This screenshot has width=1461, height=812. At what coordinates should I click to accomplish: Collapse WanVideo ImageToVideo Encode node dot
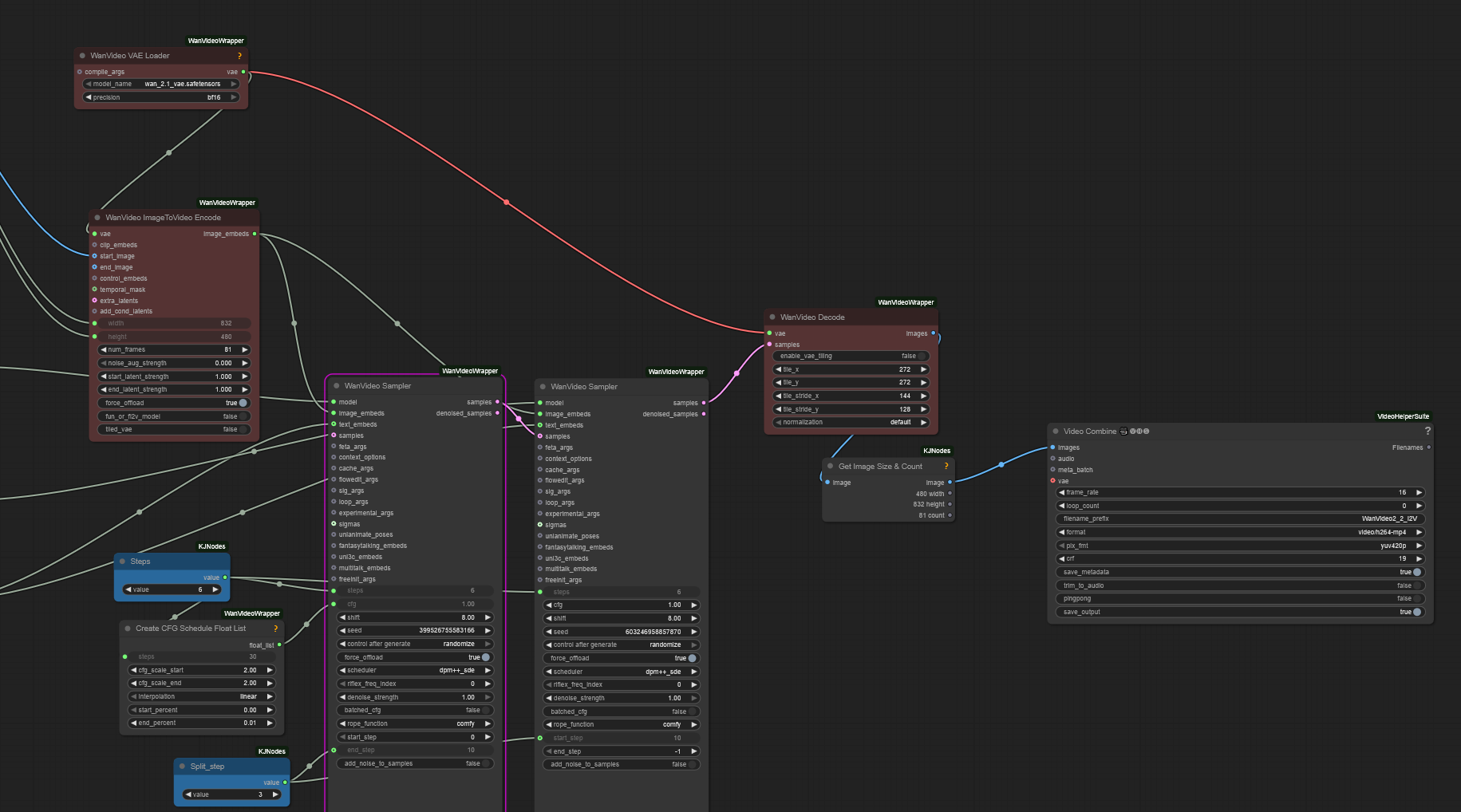pyautogui.click(x=97, y=218)
